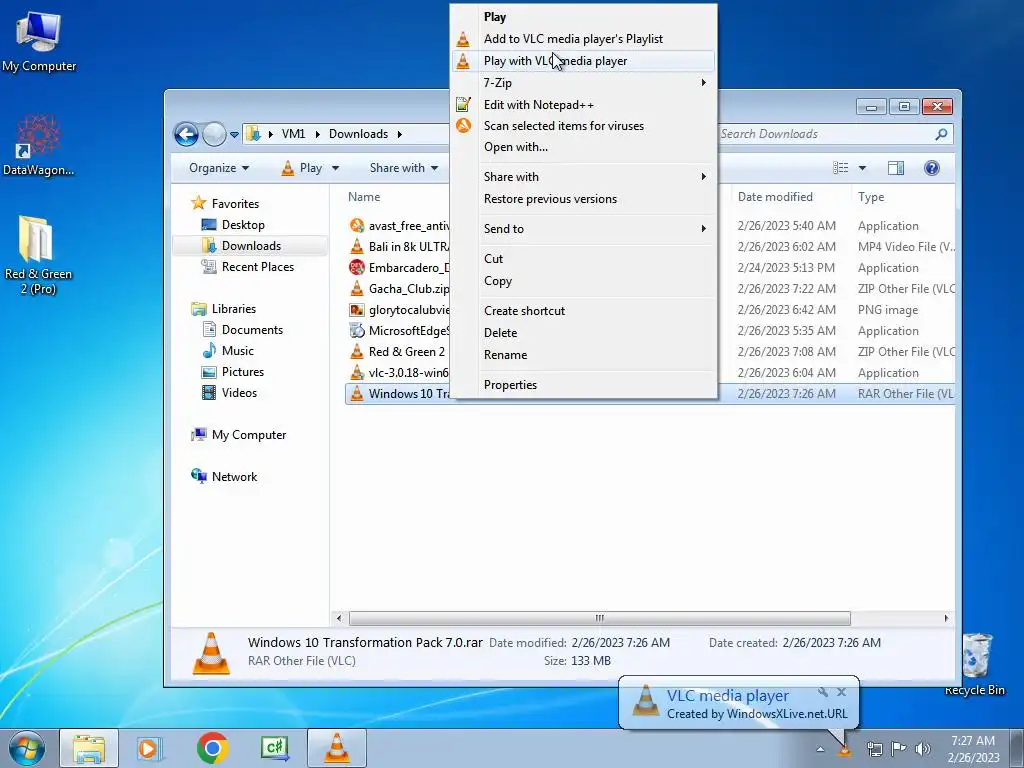Close the VLC media player notification balloon

pyautogui.click(x=841, y=691)
